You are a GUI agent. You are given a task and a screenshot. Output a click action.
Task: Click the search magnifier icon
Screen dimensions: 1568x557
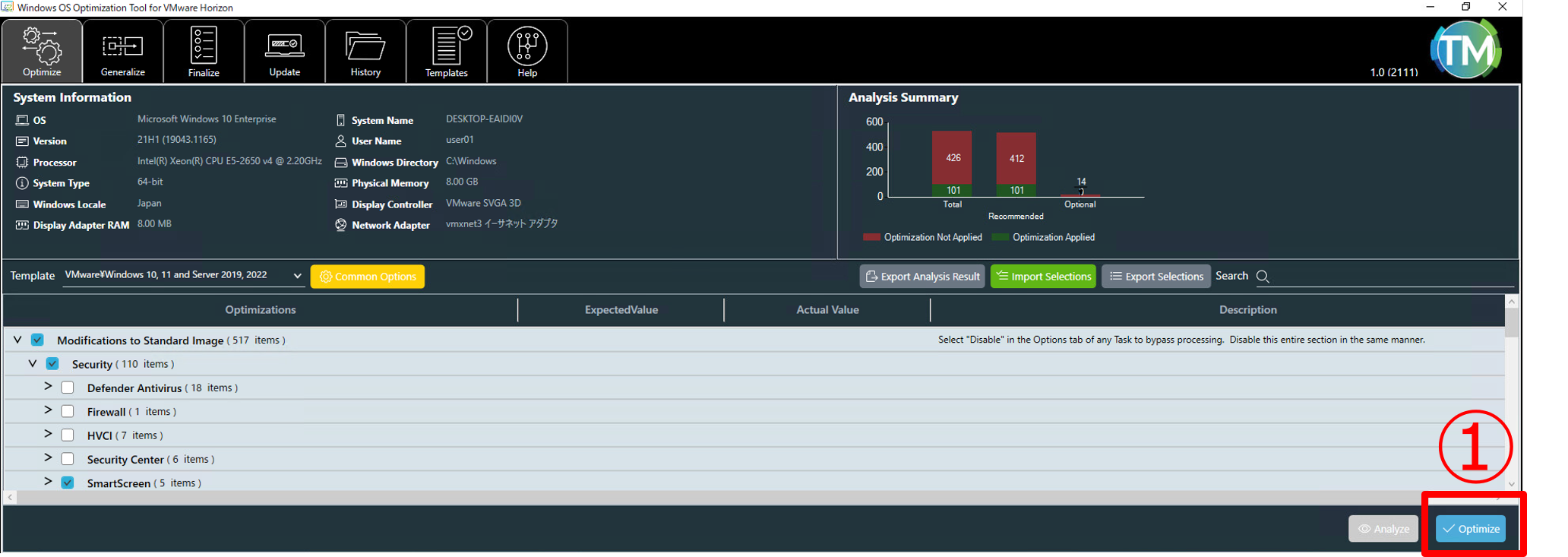coord(1263,277)
